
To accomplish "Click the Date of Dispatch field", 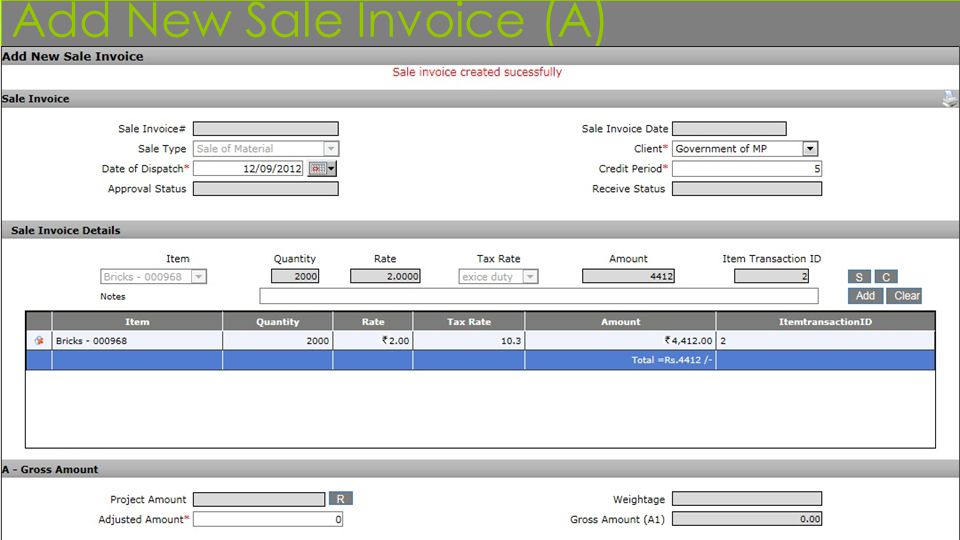I will 248,168.
